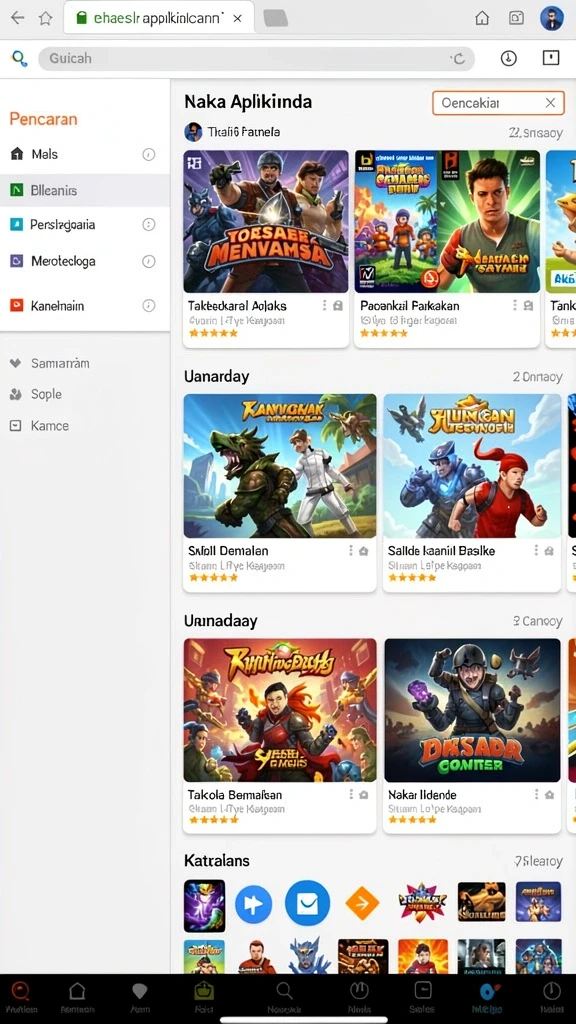Open the blue arrow app icon

[253, 904]
